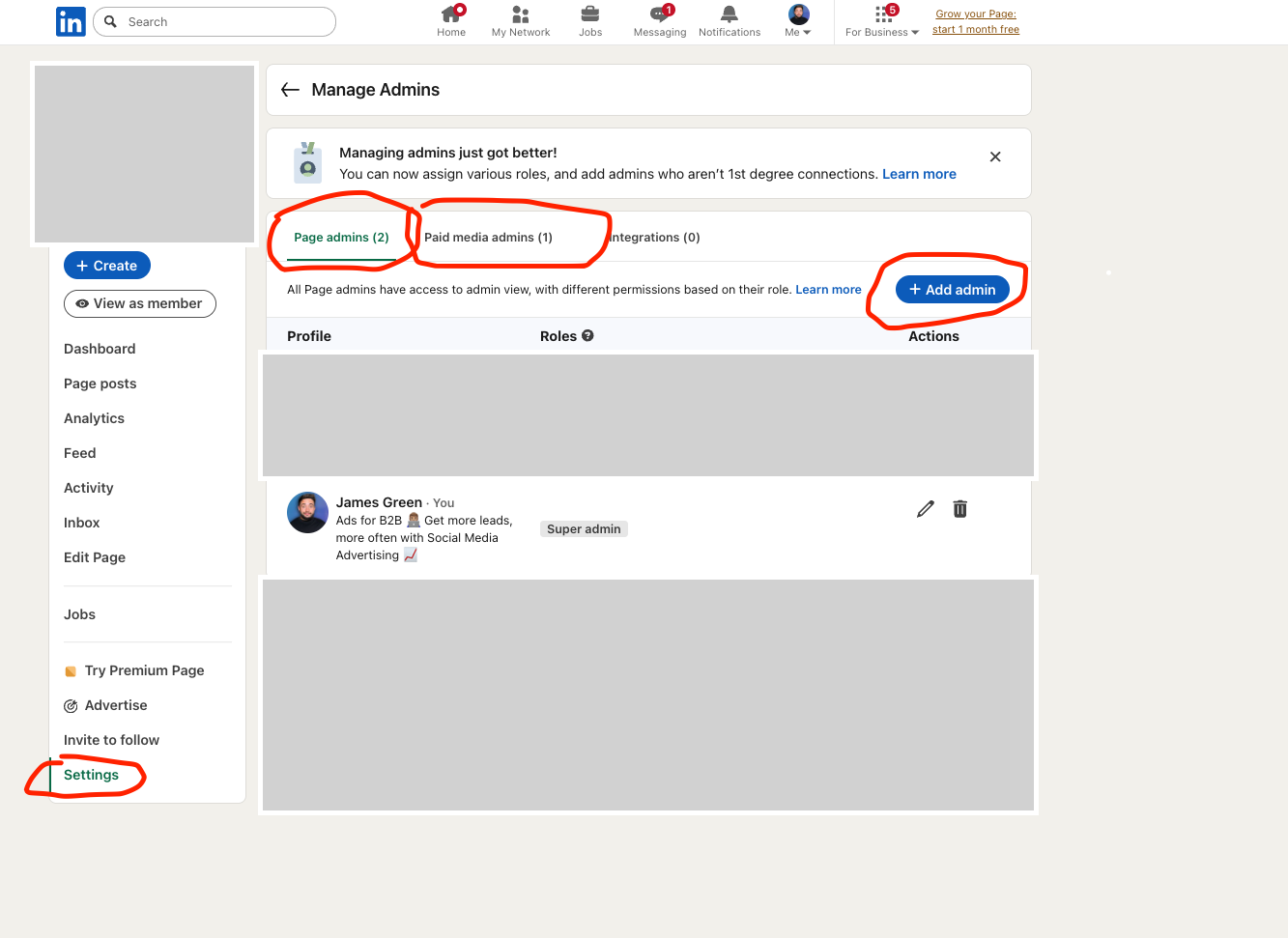The image size is (1288, 938).
Task: Open Advertise in the sidebar
Action: click(x=105, y=705)
